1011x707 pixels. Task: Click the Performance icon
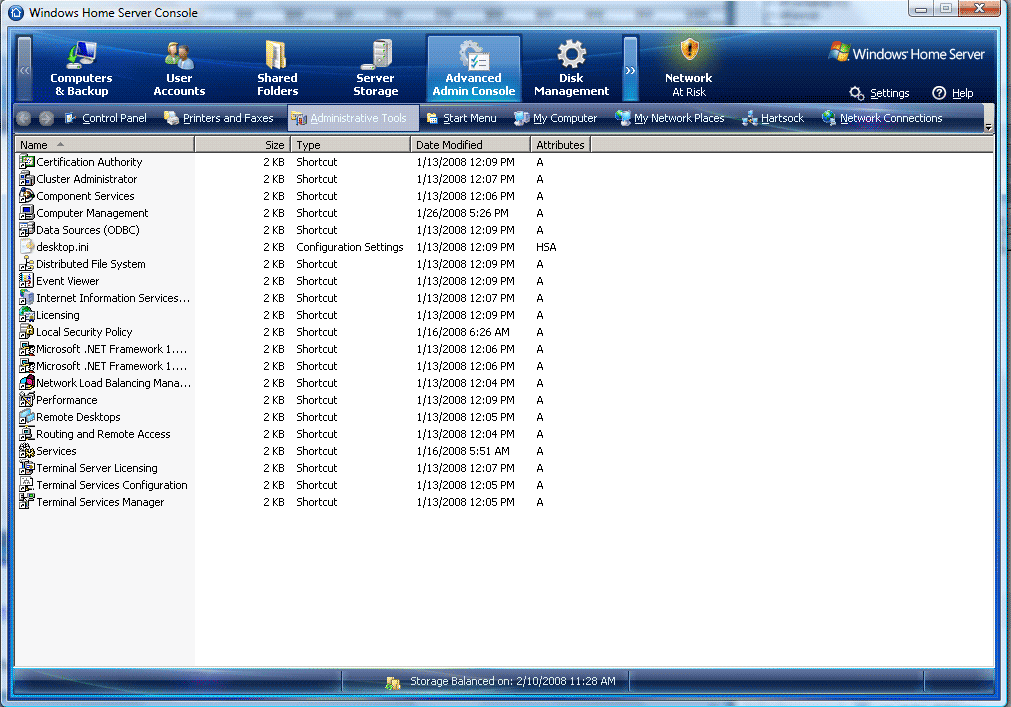26,400
